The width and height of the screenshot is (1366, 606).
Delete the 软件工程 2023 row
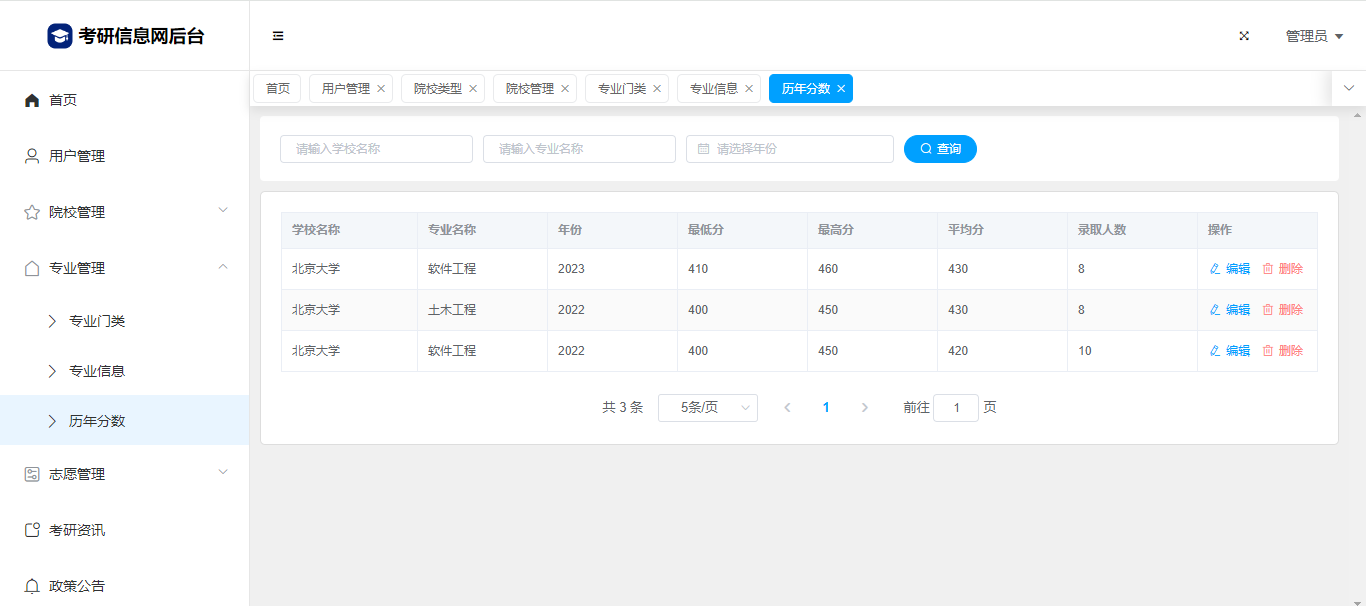(x=1283, y=269)
